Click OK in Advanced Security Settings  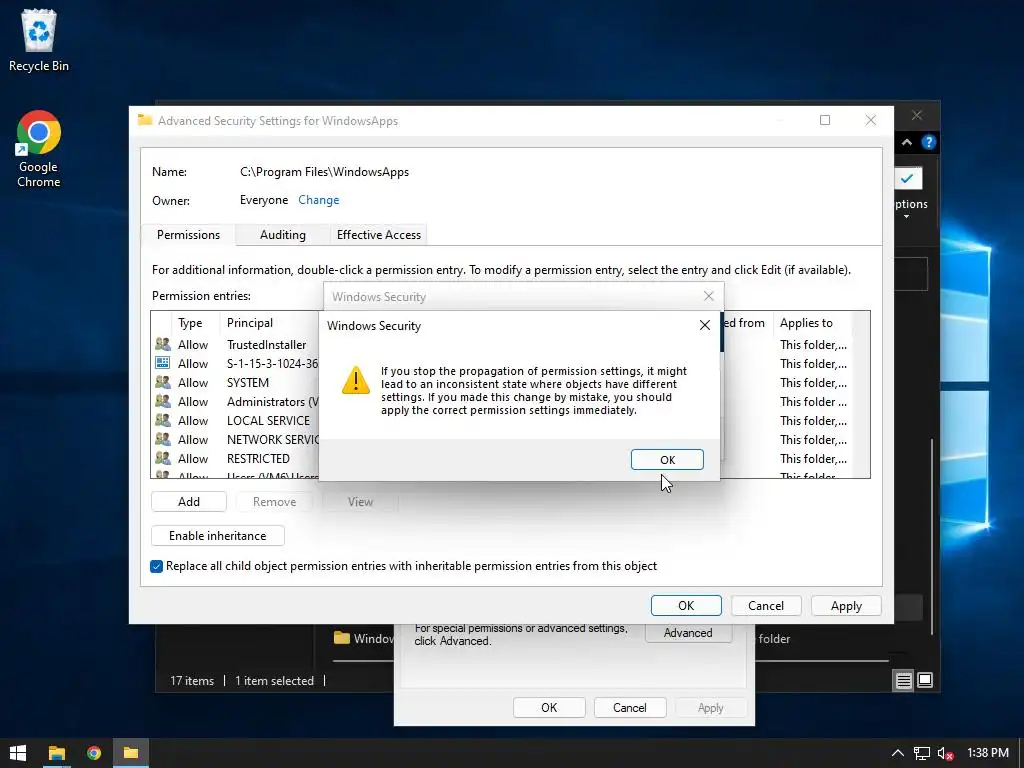686,605
